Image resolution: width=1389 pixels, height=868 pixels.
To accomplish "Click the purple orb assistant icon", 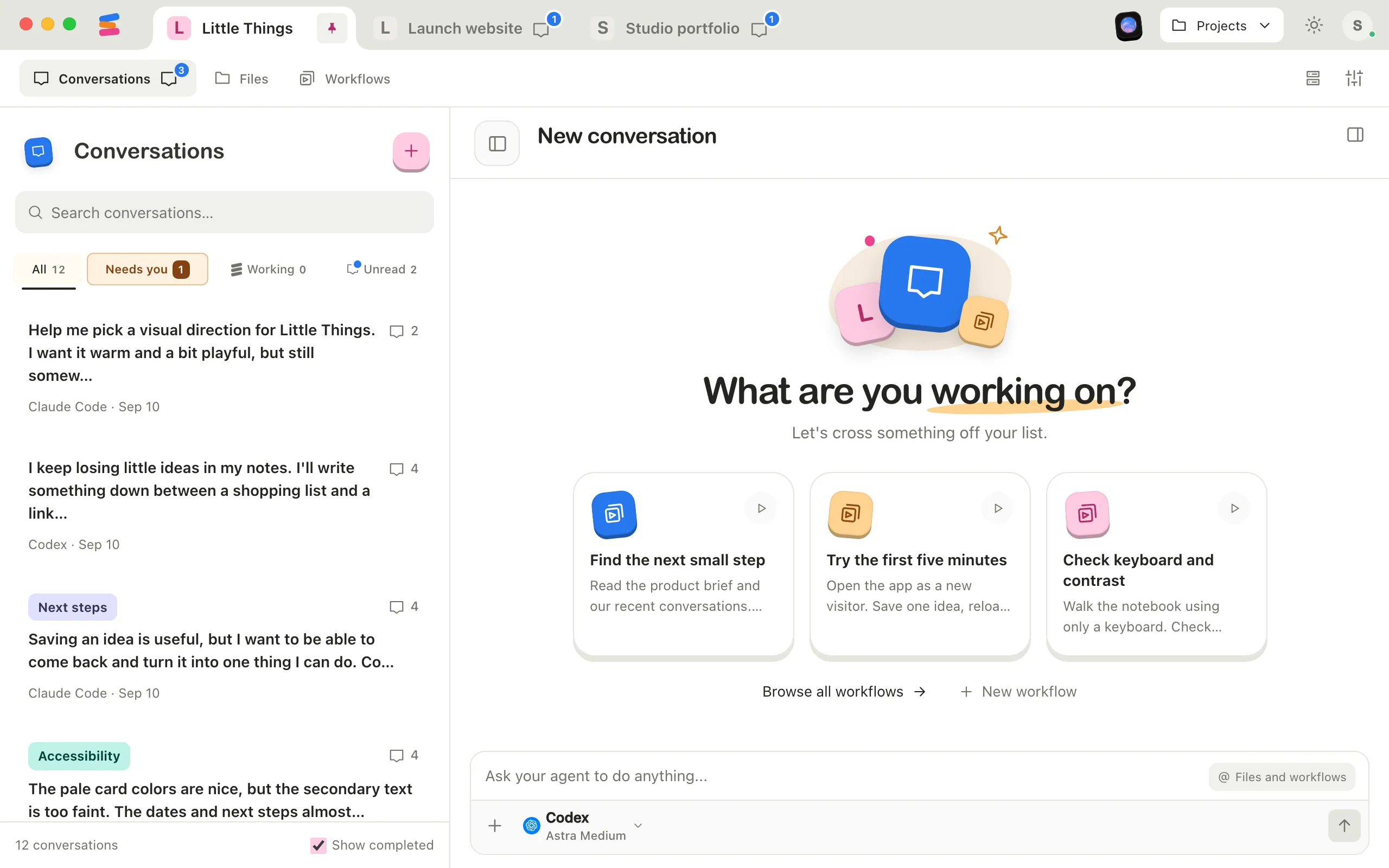I will tap(1128, 26).
